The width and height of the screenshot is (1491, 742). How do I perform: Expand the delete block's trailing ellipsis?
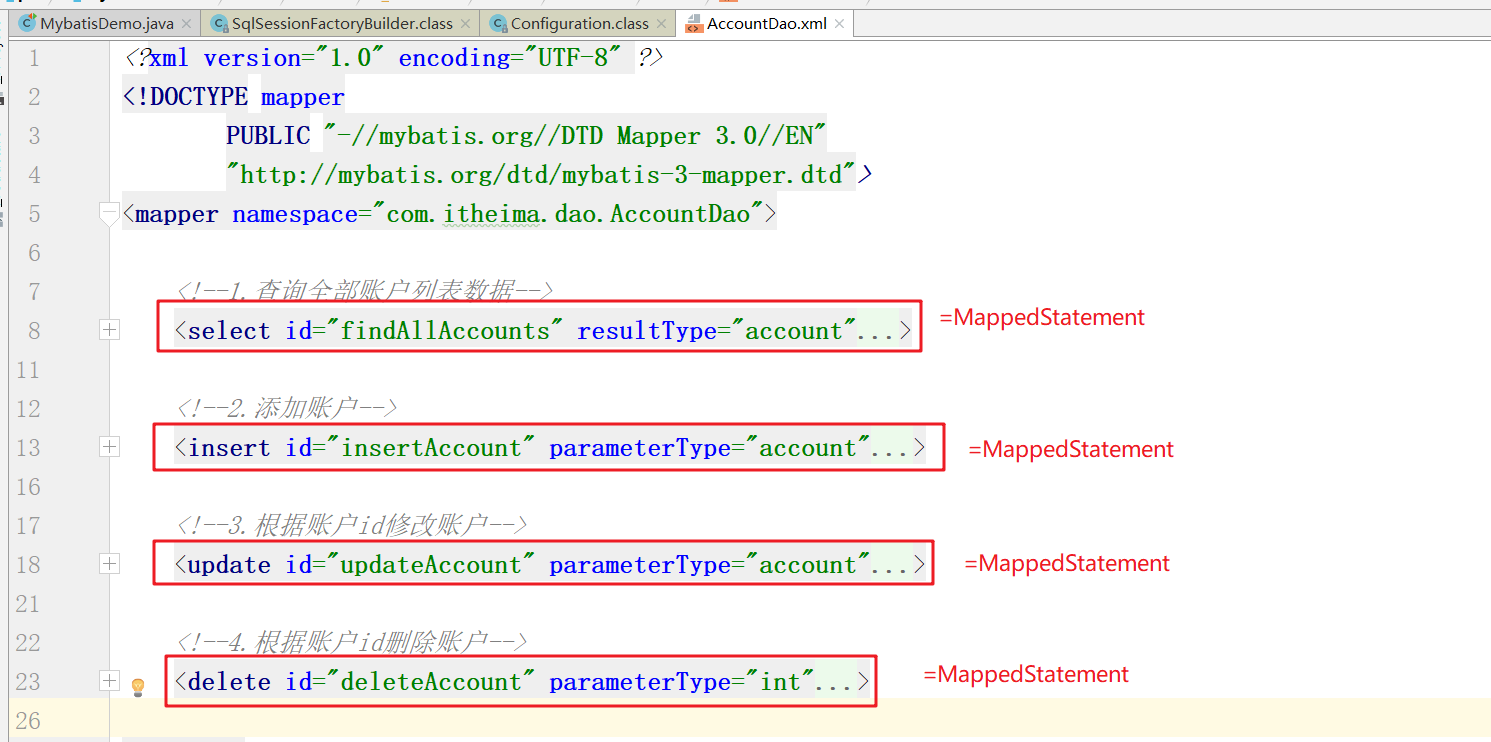[x=834, y=682]
